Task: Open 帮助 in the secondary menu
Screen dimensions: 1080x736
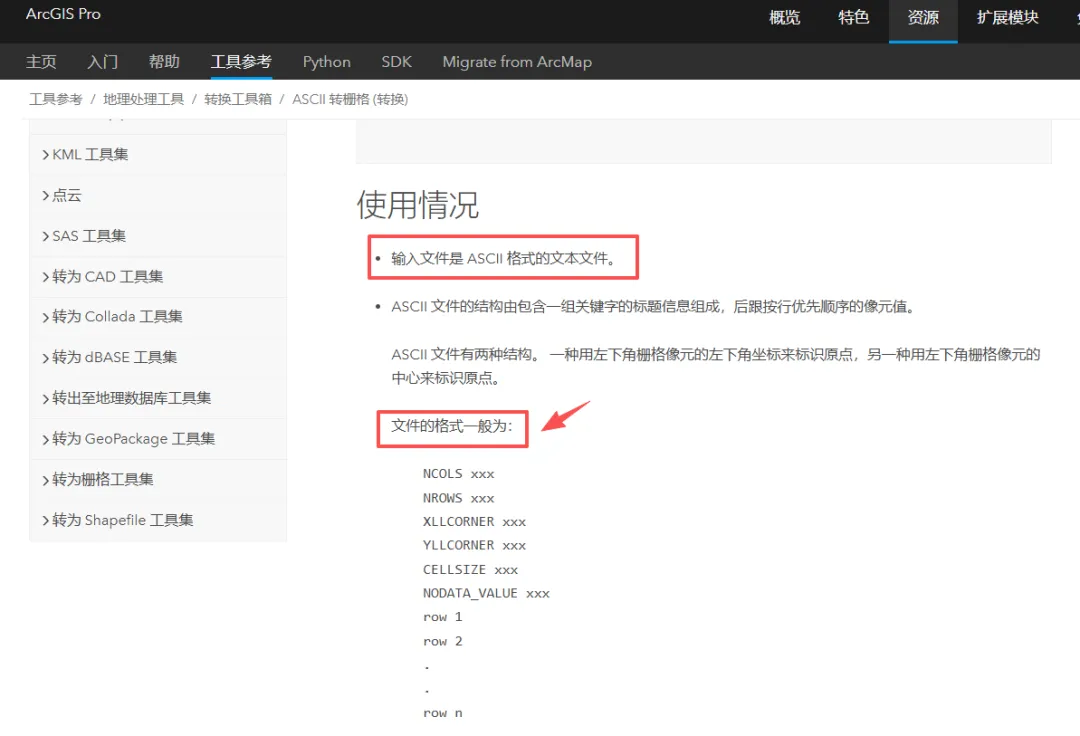Action: 164,62
